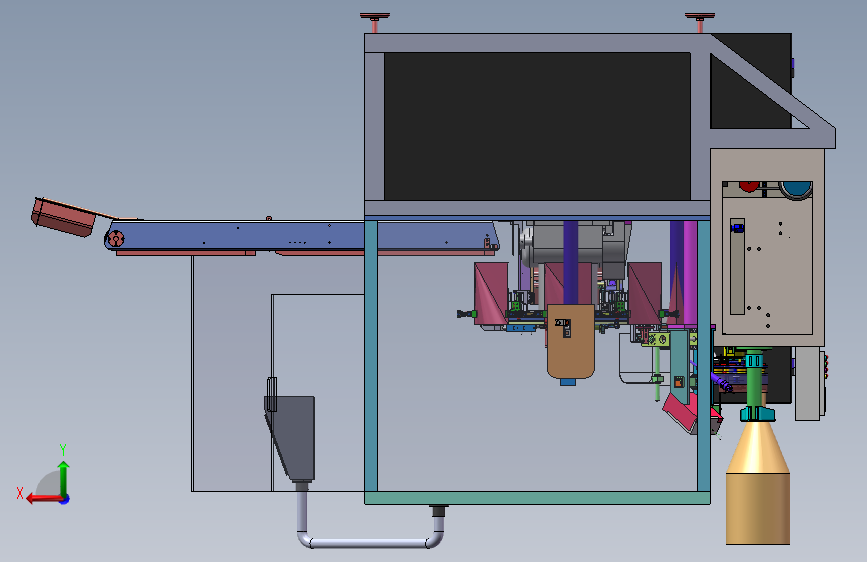Select the golden cylinder below the funnel
867x562 pixels.
tap(758, 508)
